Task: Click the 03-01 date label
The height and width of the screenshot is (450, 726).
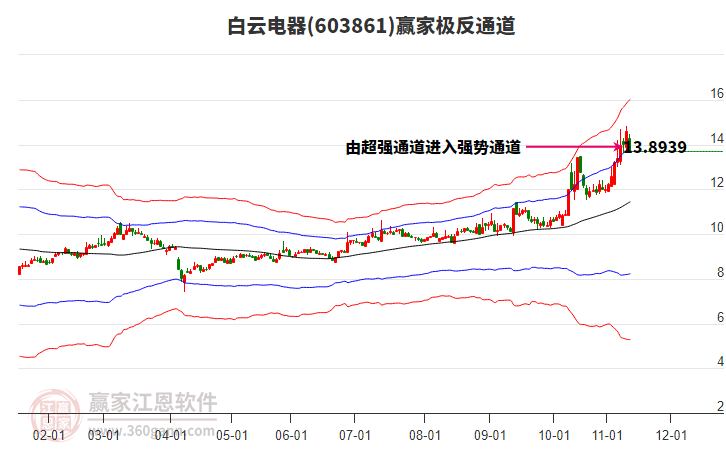Action: click(104, 435)
